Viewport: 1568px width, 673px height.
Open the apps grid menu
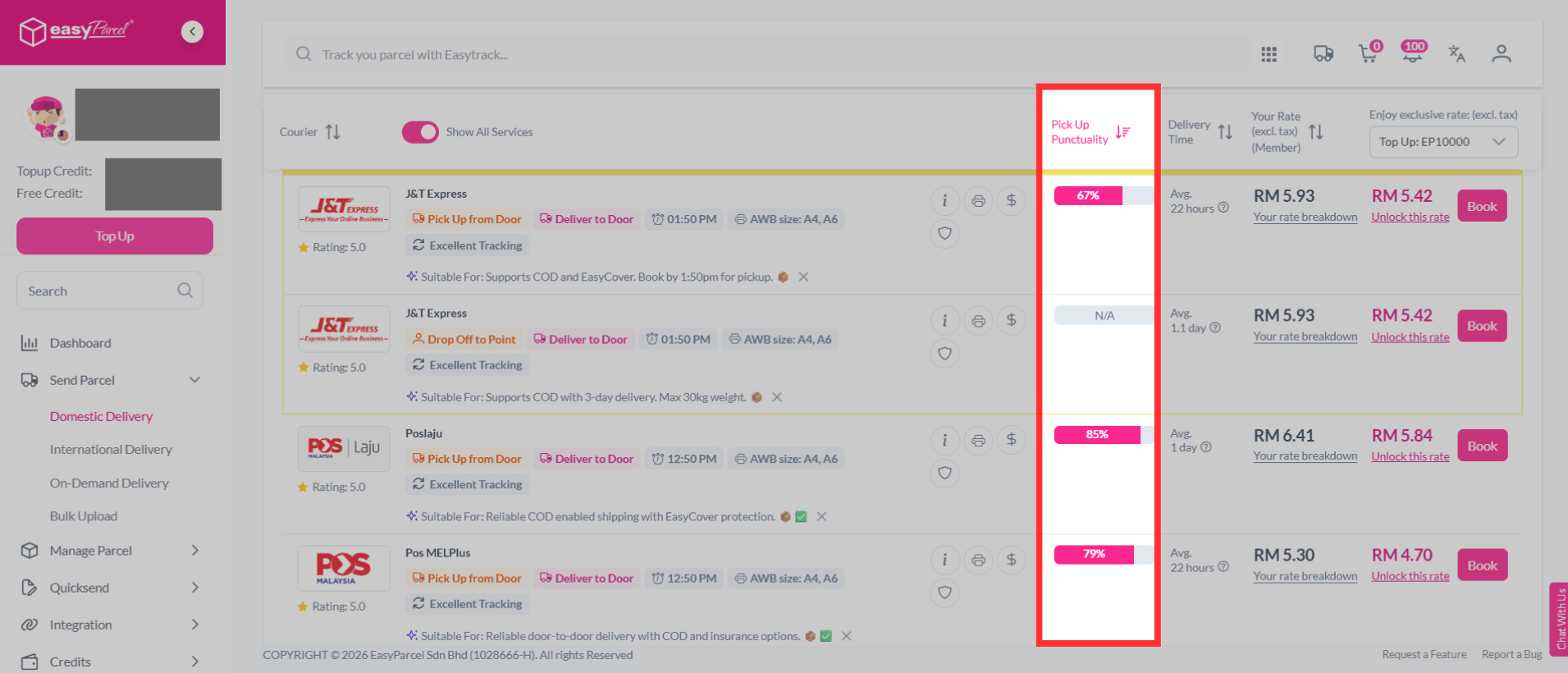[x=1269, y=54]
